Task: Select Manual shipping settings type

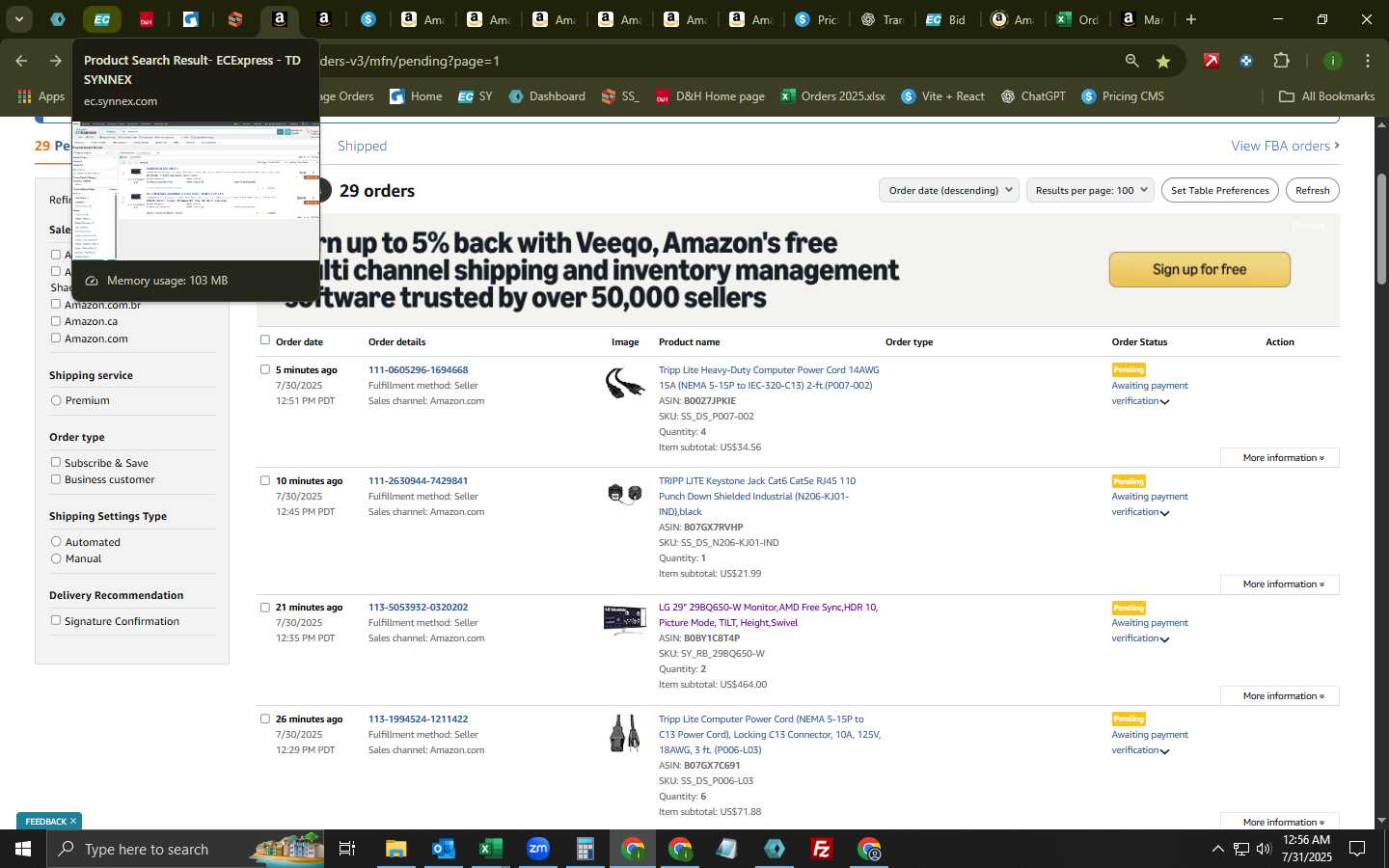Action: 56,558
